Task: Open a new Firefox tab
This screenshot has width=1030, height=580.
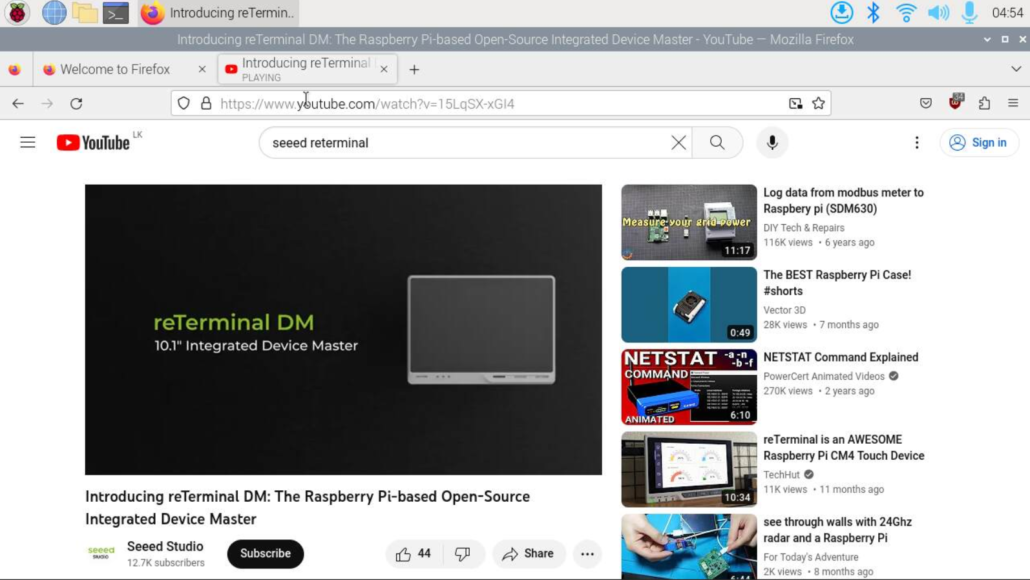Action: coord(414,69)
